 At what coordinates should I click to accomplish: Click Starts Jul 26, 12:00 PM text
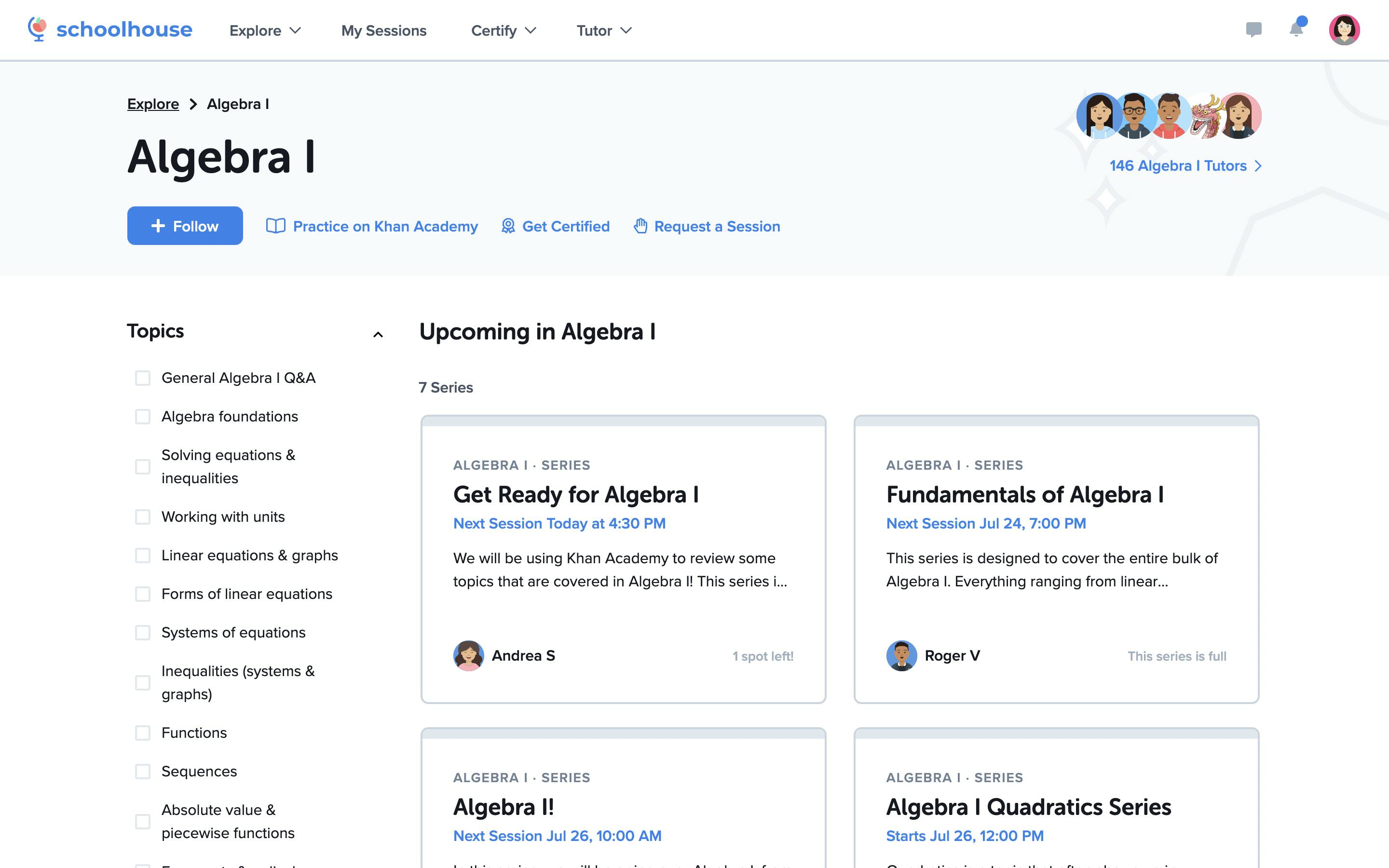(x=964, y=836)
